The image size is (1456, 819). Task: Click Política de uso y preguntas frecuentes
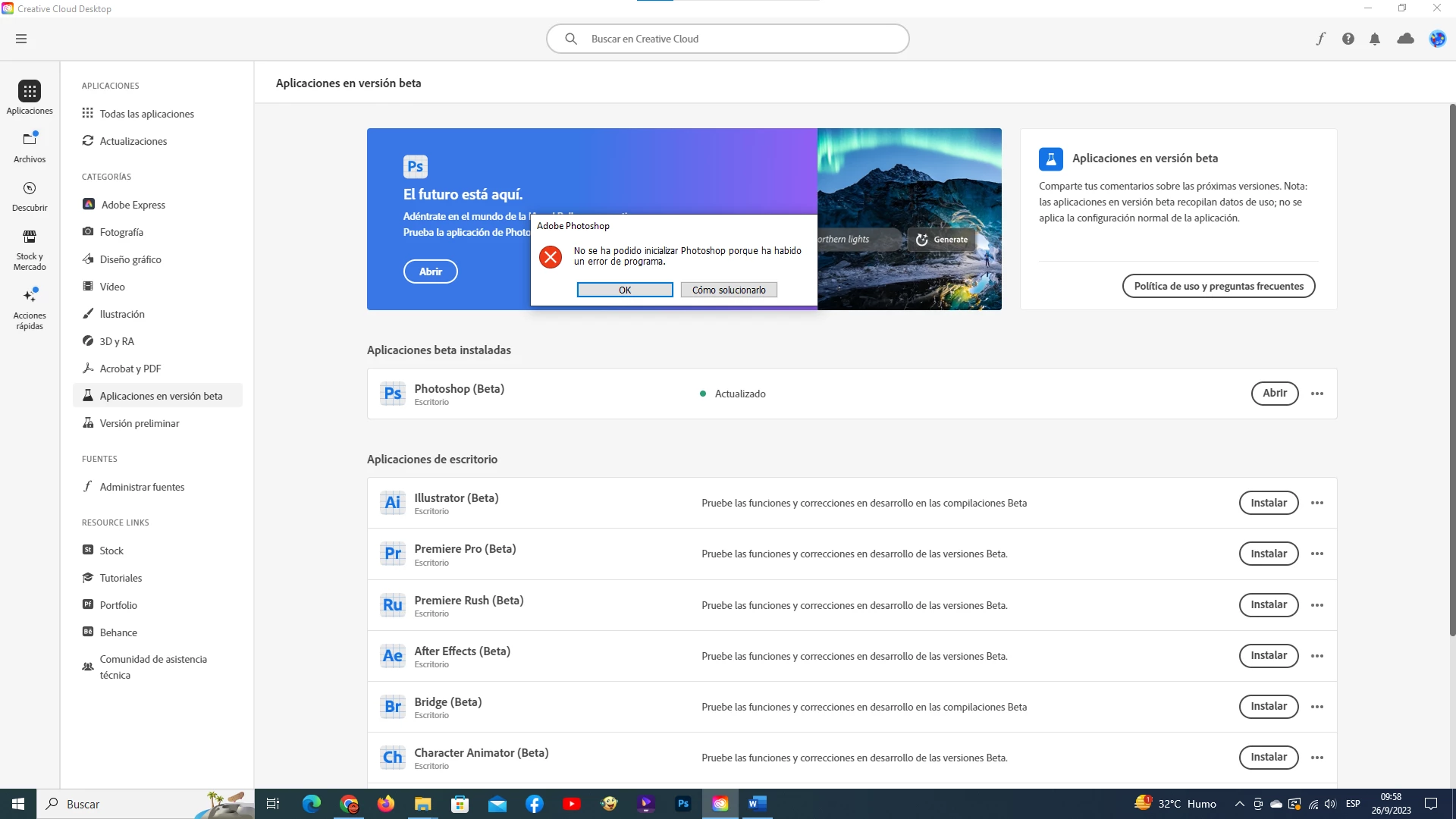(x=1218, y=286)
